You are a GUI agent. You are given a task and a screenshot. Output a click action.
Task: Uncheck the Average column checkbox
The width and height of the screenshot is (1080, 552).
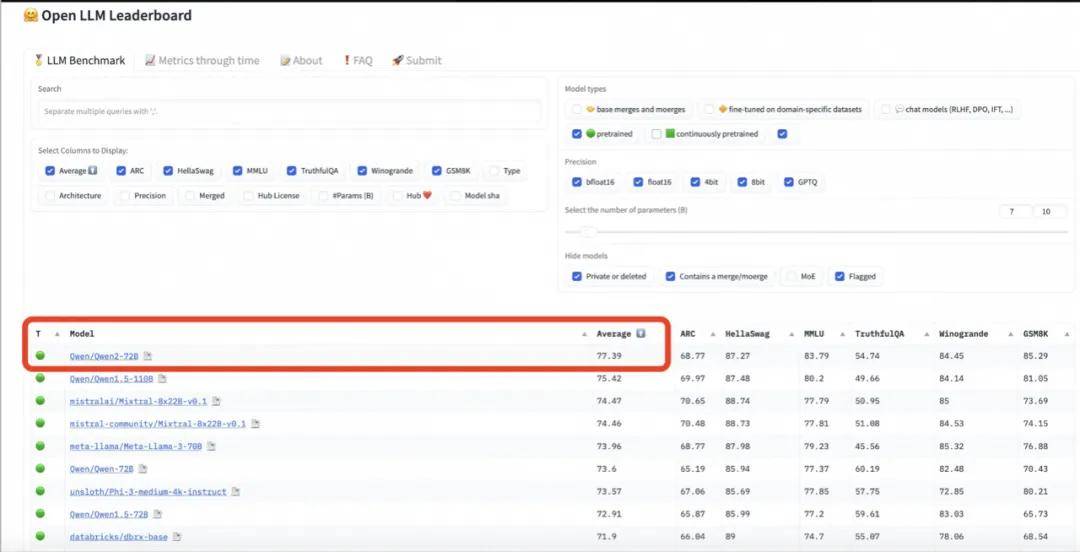(x=50, y=171)
